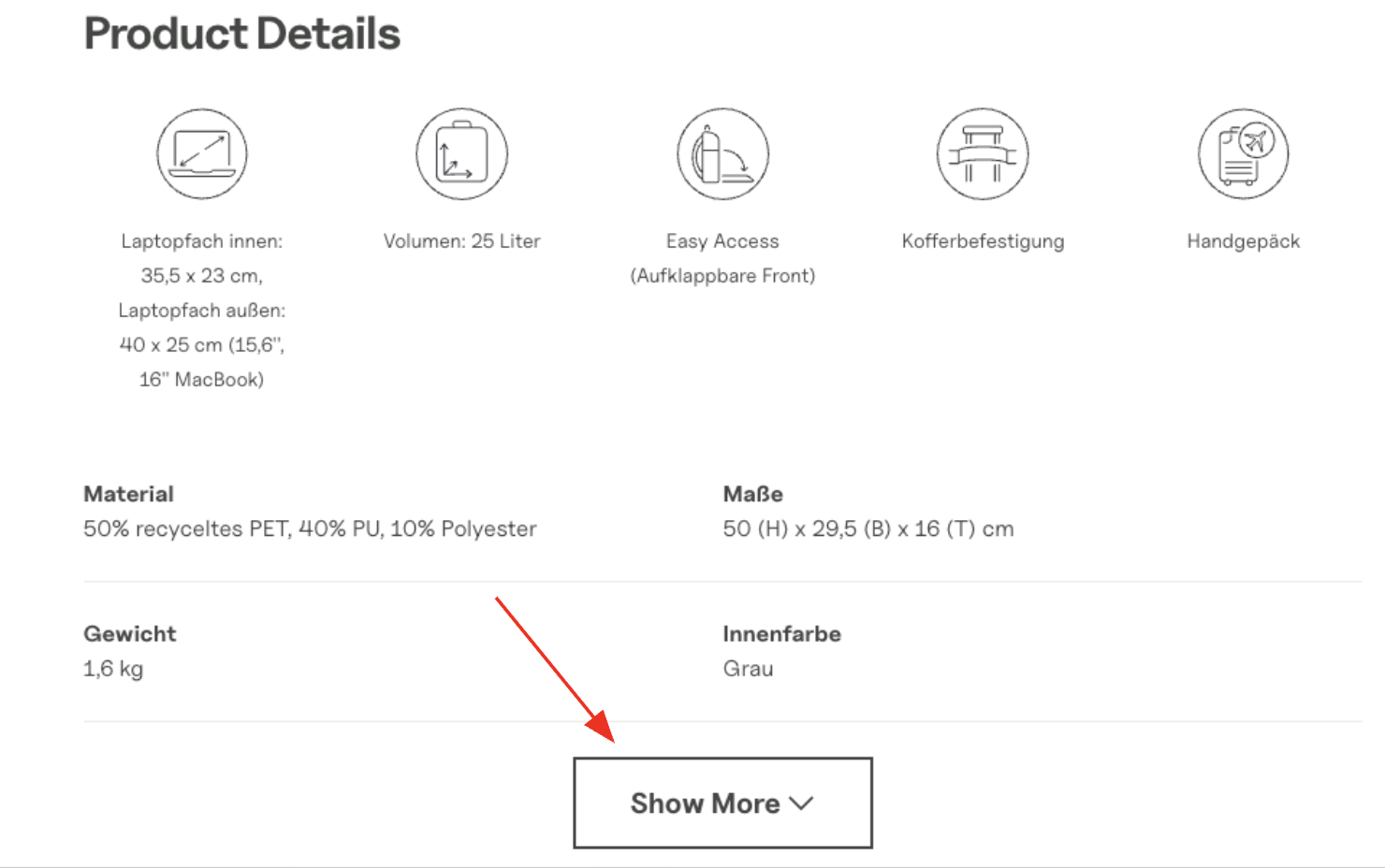Click the Handgepäck airplane luggage icon
1385x868 pixels.
(x=1243, y=154)
